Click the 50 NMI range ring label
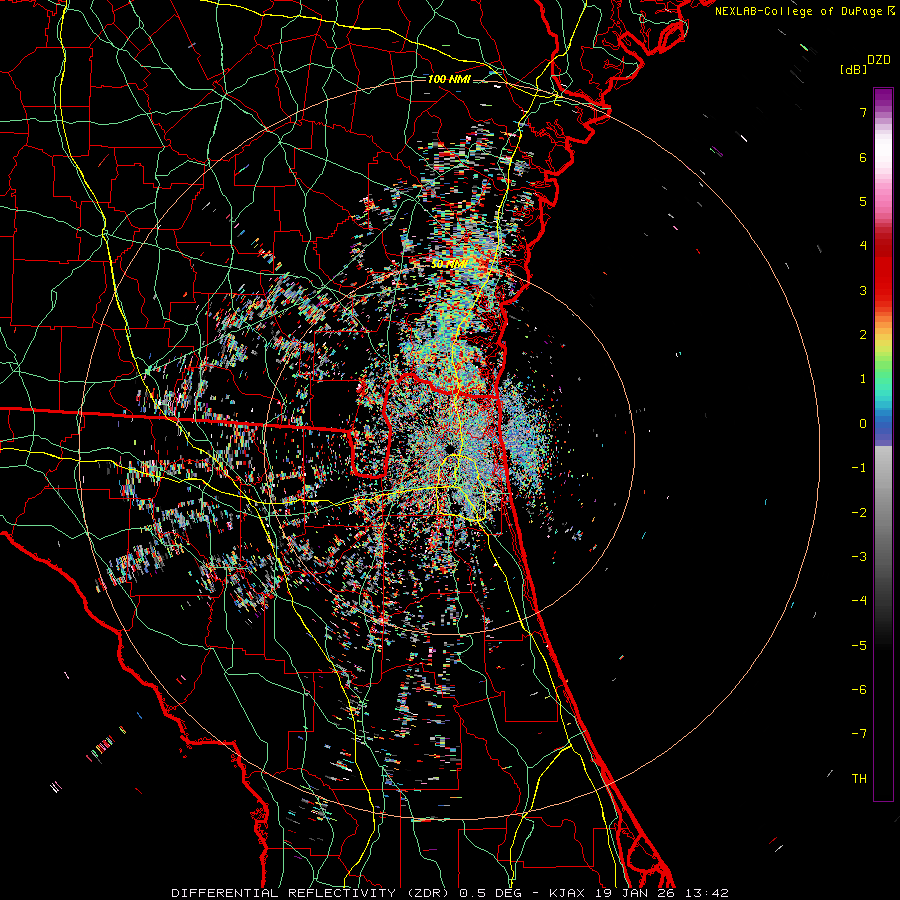900x900 pixels. 449,264
